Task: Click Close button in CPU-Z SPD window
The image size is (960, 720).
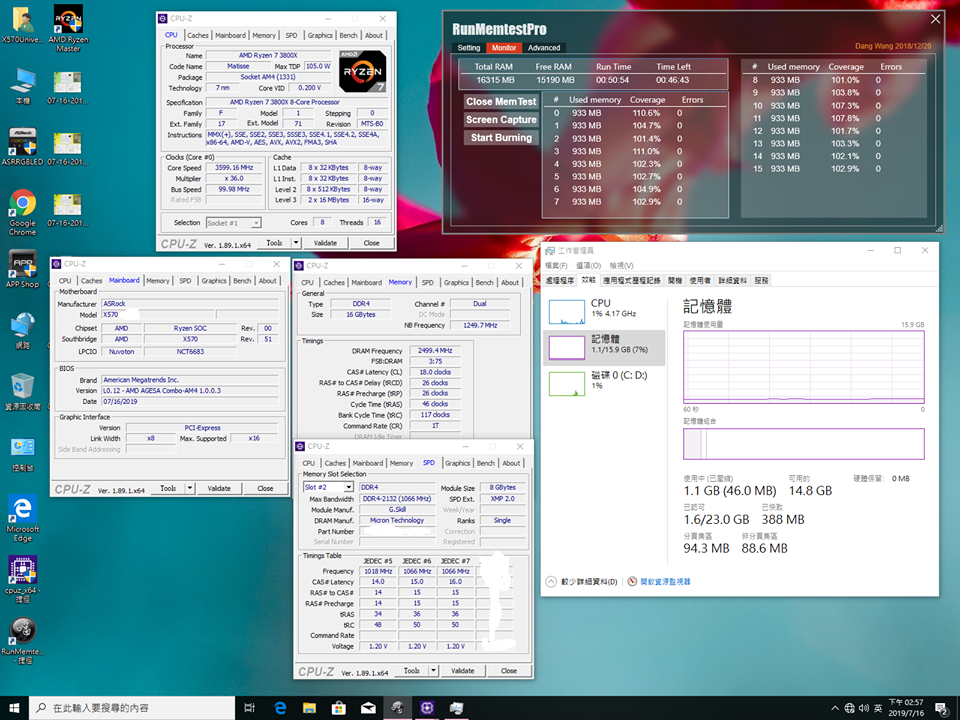Action: pyautogui.click(x=508, y=671)
